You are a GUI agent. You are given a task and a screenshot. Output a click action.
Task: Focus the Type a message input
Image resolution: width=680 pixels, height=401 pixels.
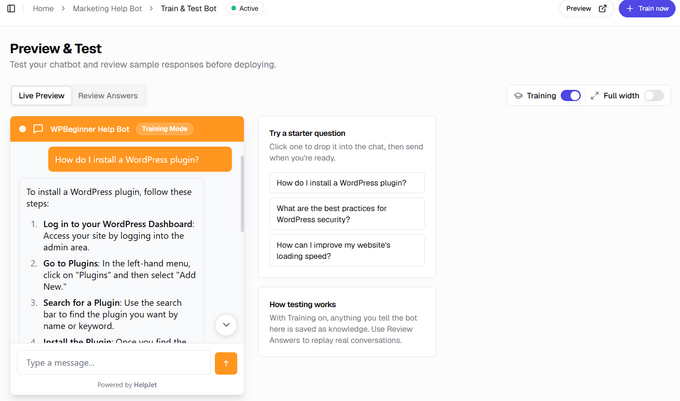click(114, 363)
